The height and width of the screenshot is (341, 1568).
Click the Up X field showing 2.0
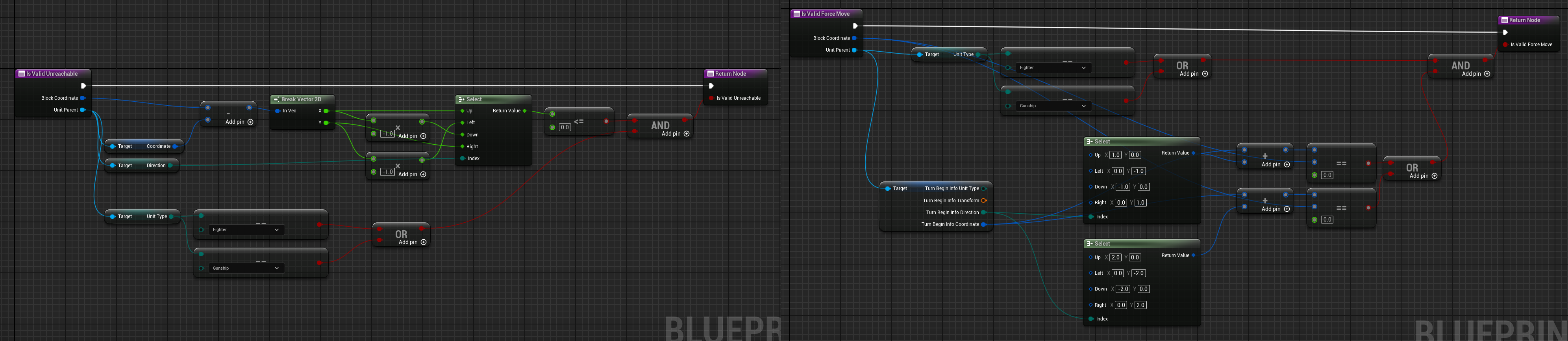point(1115,257)
